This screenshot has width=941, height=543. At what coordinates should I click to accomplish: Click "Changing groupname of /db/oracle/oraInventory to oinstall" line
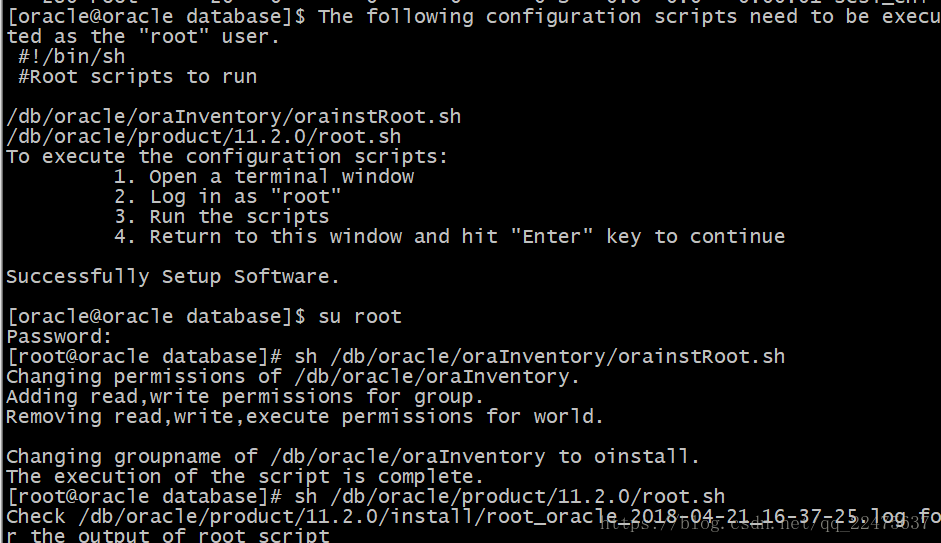pyautogui.click(x=353, y=457)
